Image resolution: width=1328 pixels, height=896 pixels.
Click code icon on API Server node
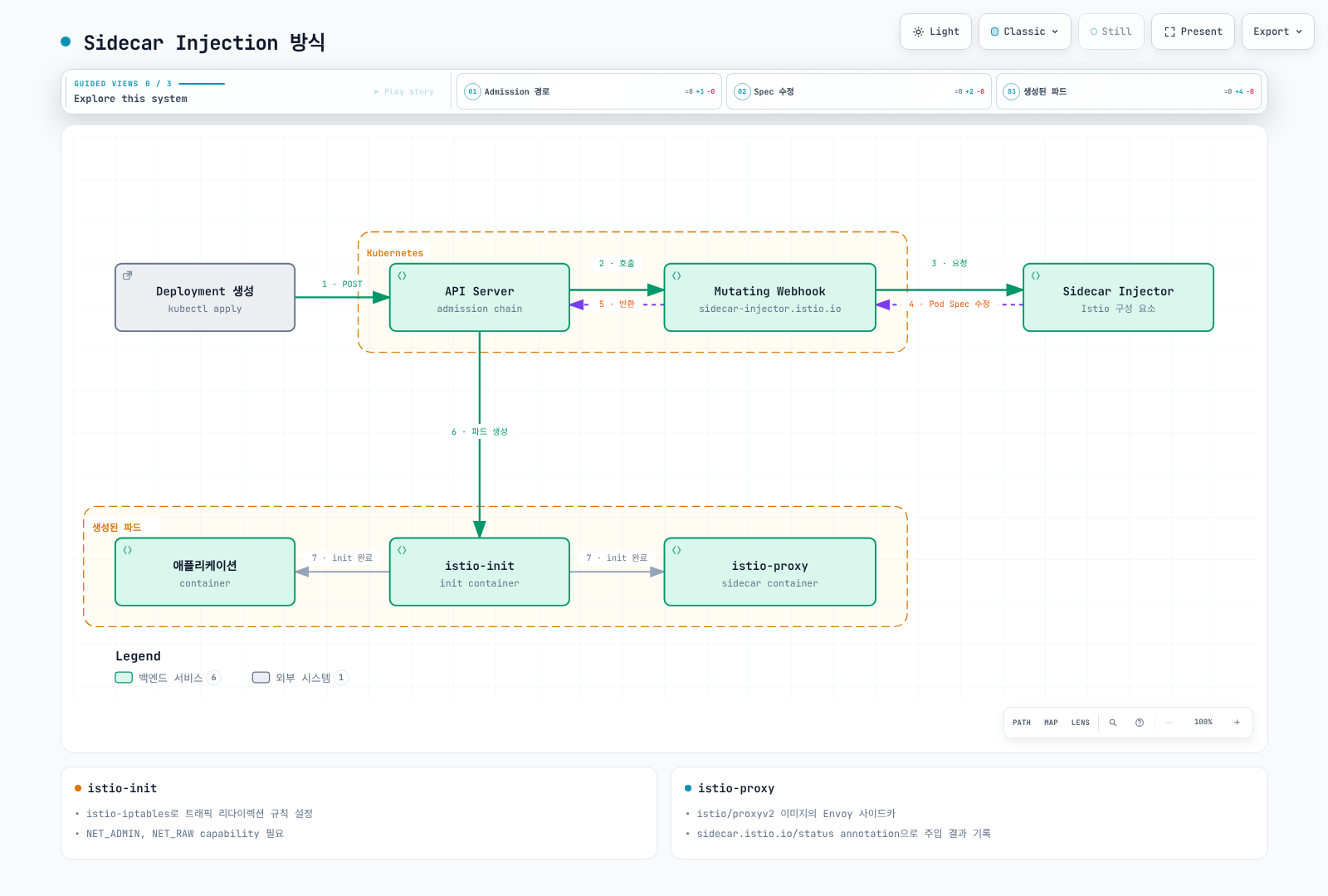[402, 275]
